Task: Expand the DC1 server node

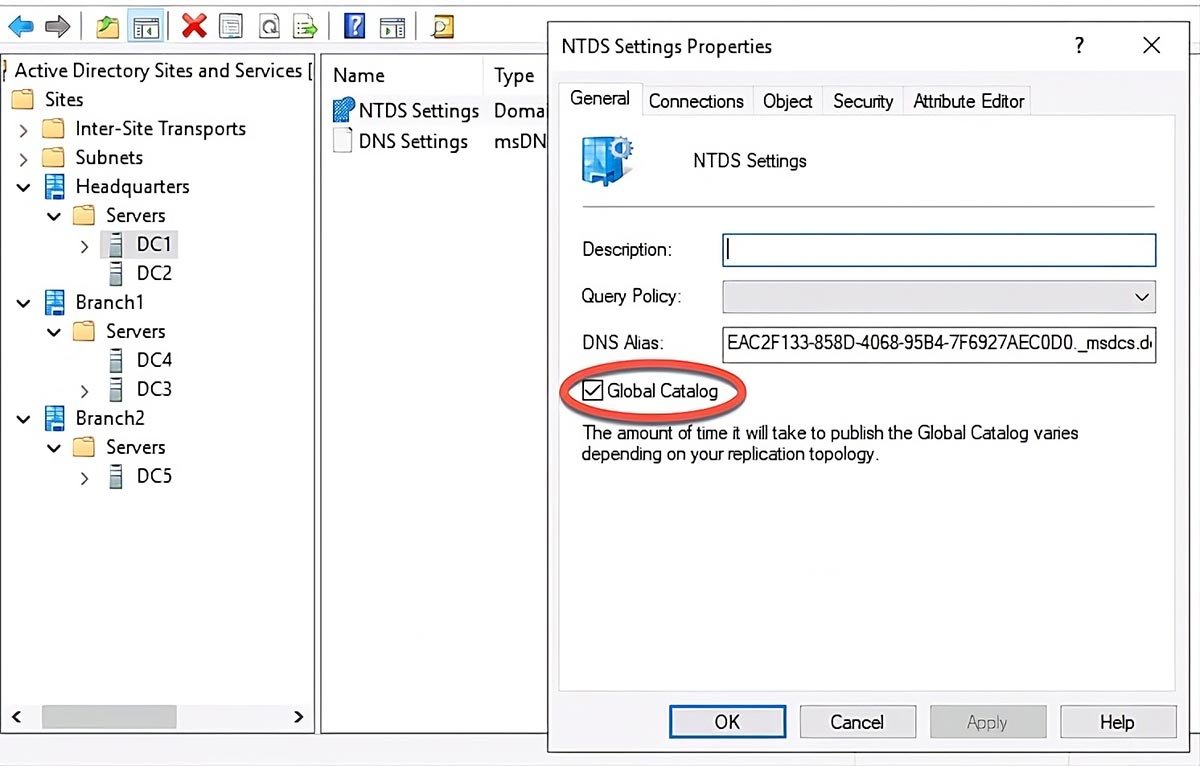Action: click(x=85, y=244)
